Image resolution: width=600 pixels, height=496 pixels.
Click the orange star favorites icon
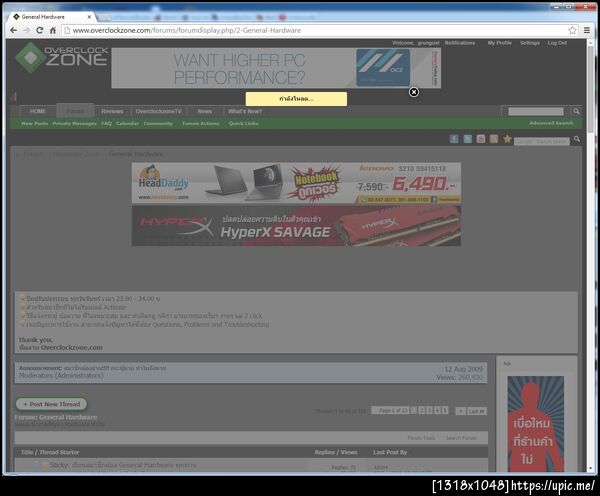click(507, 139)
